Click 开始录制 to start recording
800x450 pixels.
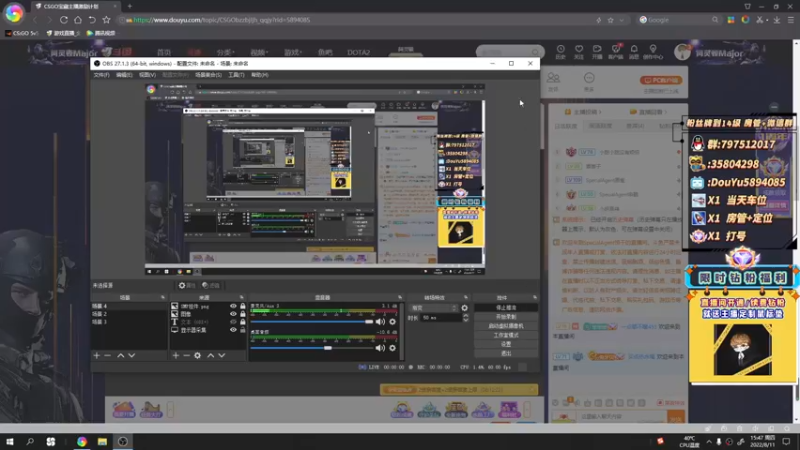coord(506,317)
